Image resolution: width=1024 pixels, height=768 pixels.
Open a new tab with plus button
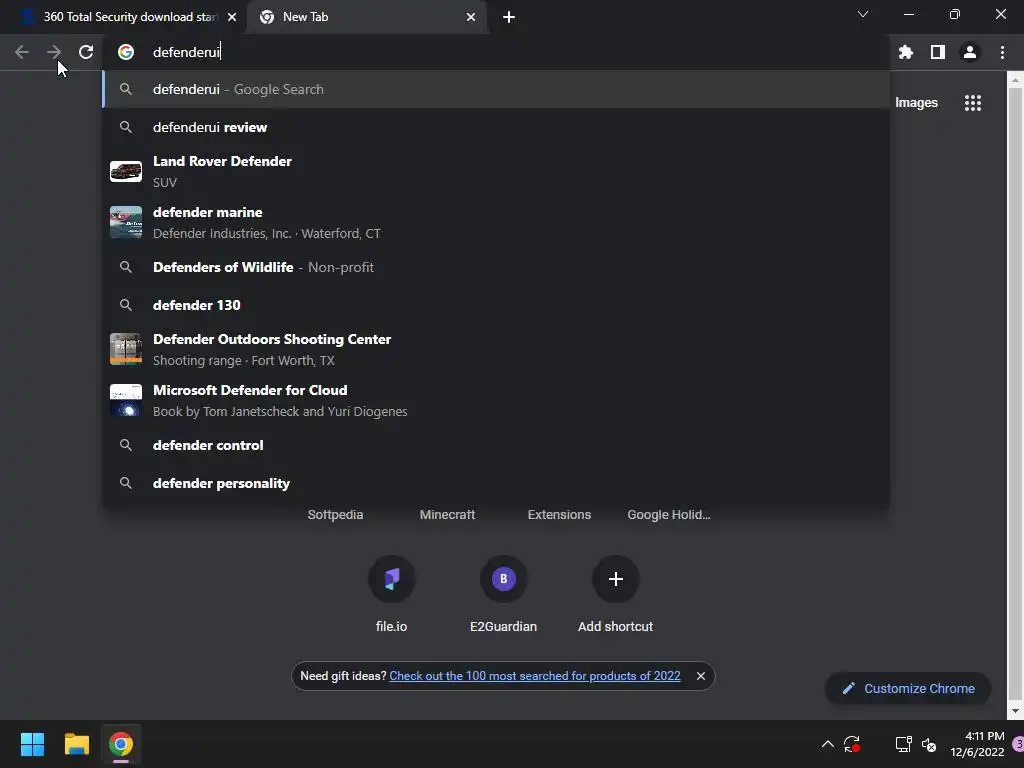(x=509, y=17)
